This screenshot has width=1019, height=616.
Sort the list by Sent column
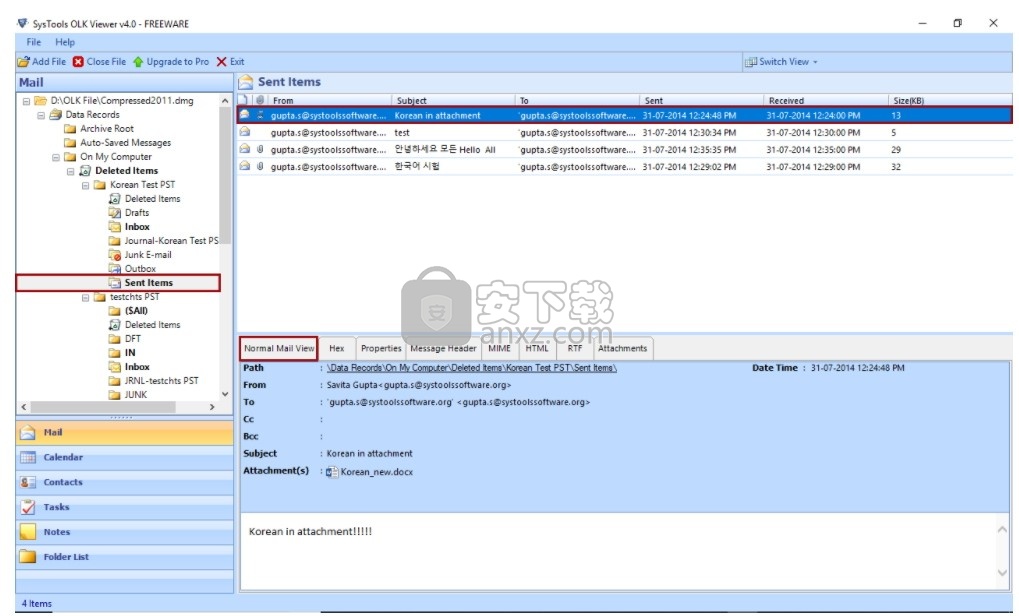(702, 101)
